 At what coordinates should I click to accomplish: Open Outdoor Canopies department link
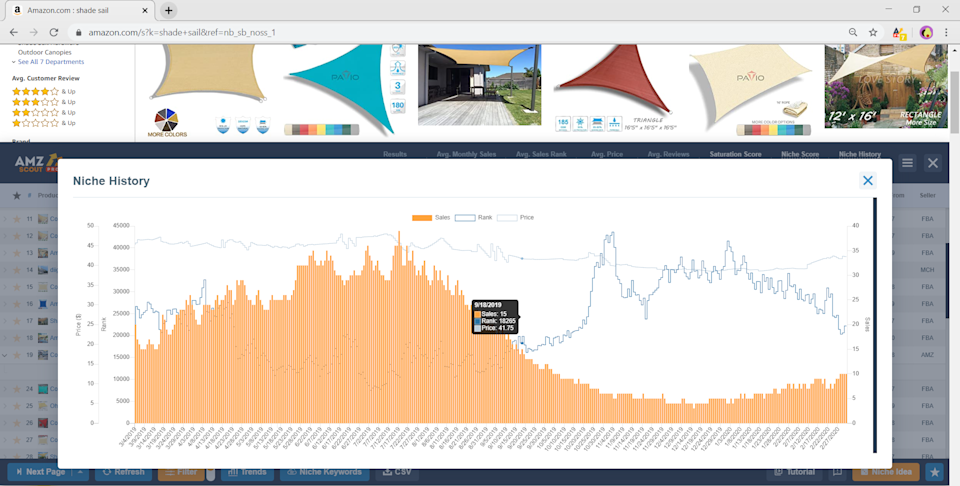[x=45, y=53]
